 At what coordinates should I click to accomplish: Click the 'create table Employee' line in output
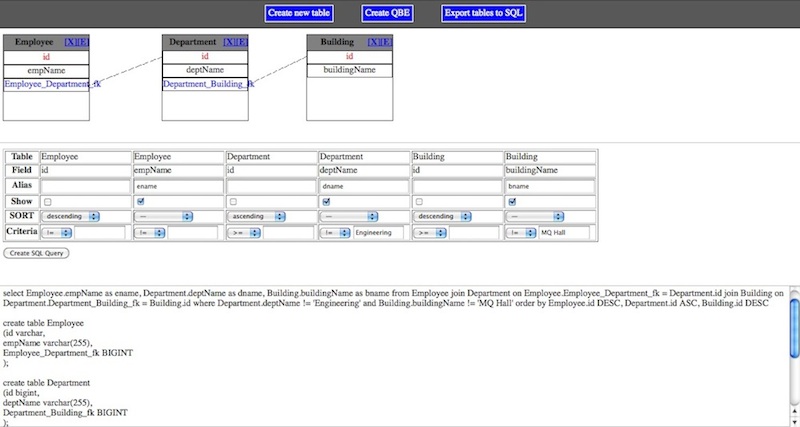pyautogui.click(x=43, y=323)
